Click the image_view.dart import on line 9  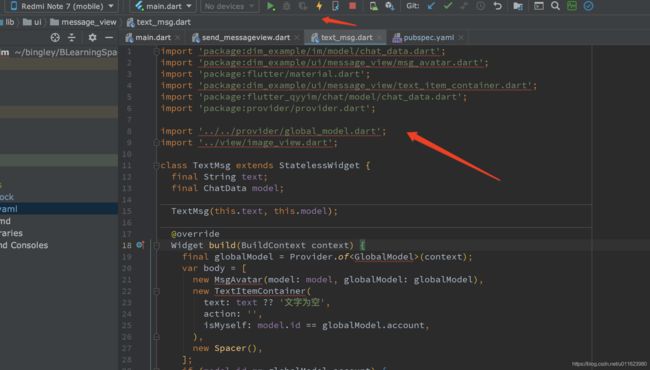click(x=265, y=143)
